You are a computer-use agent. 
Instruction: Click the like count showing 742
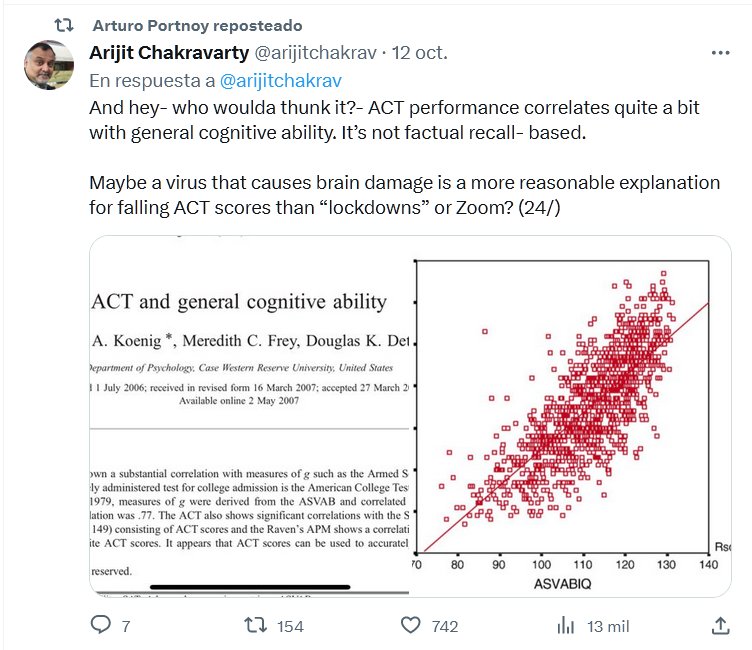coord(444,626)
